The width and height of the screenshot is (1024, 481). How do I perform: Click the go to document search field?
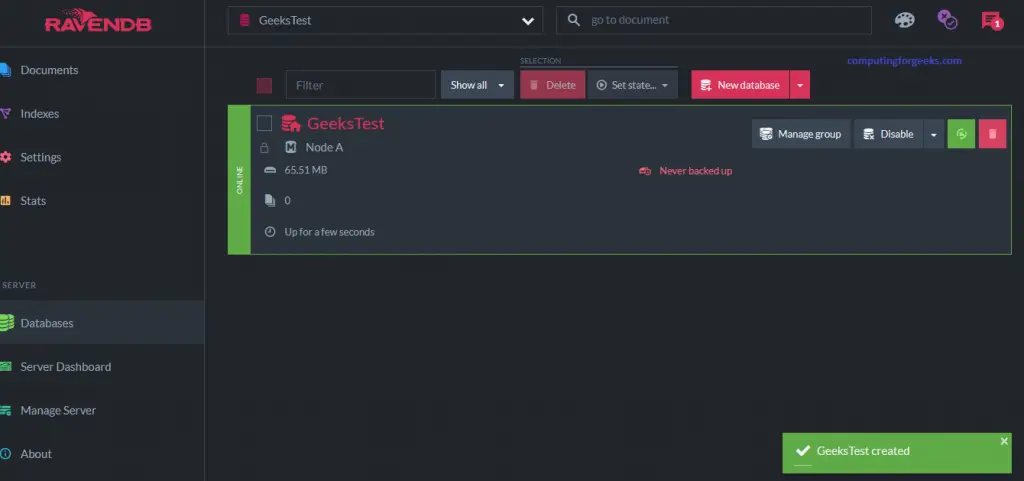714,20
